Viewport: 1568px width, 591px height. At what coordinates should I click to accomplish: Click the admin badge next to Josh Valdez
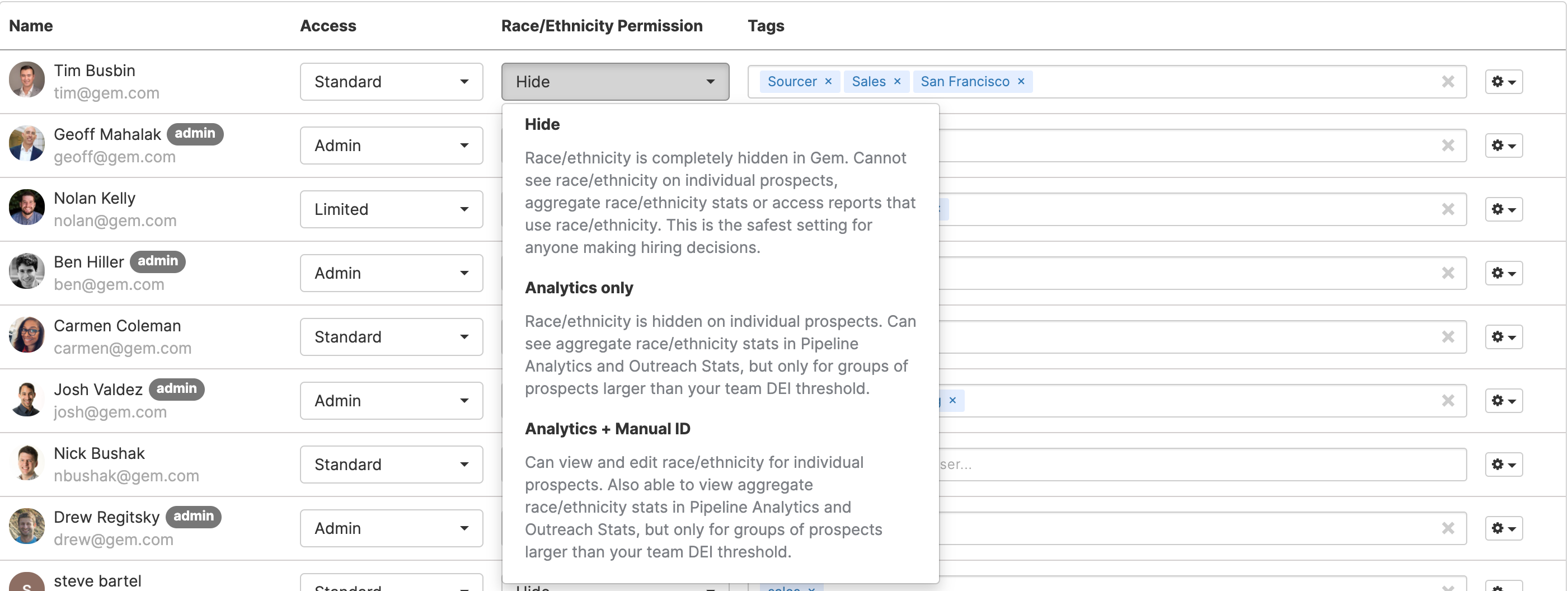[x=176, y=389]
